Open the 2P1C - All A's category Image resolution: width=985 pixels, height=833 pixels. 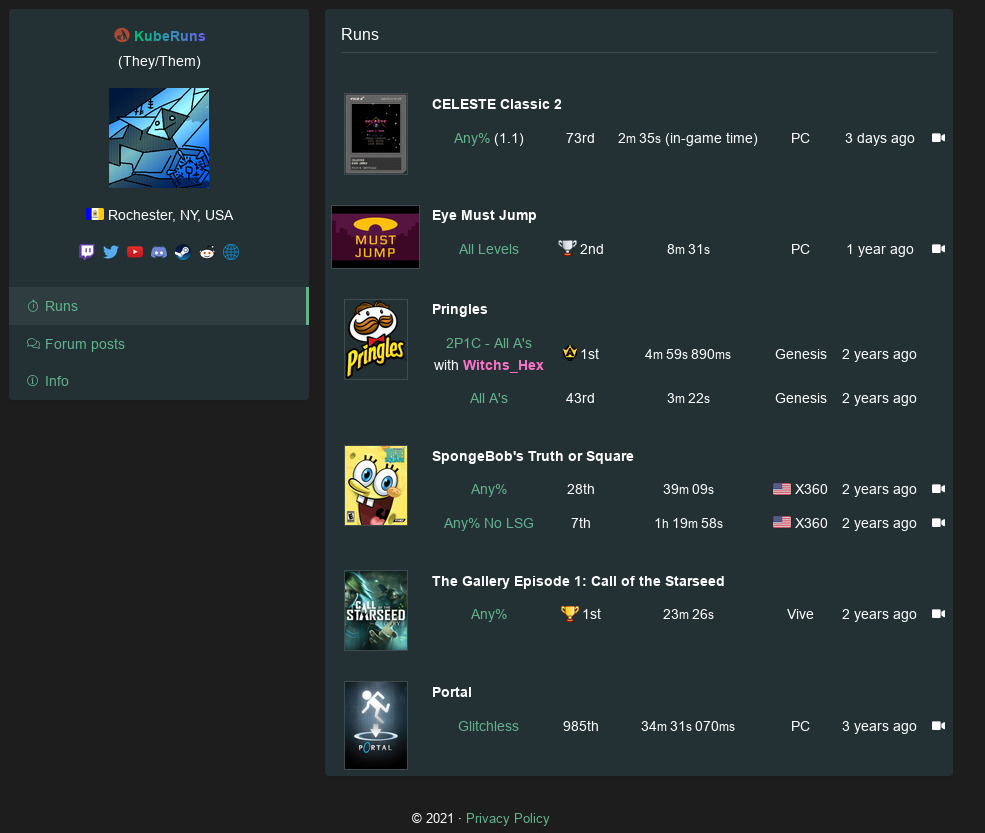[489, 343]
